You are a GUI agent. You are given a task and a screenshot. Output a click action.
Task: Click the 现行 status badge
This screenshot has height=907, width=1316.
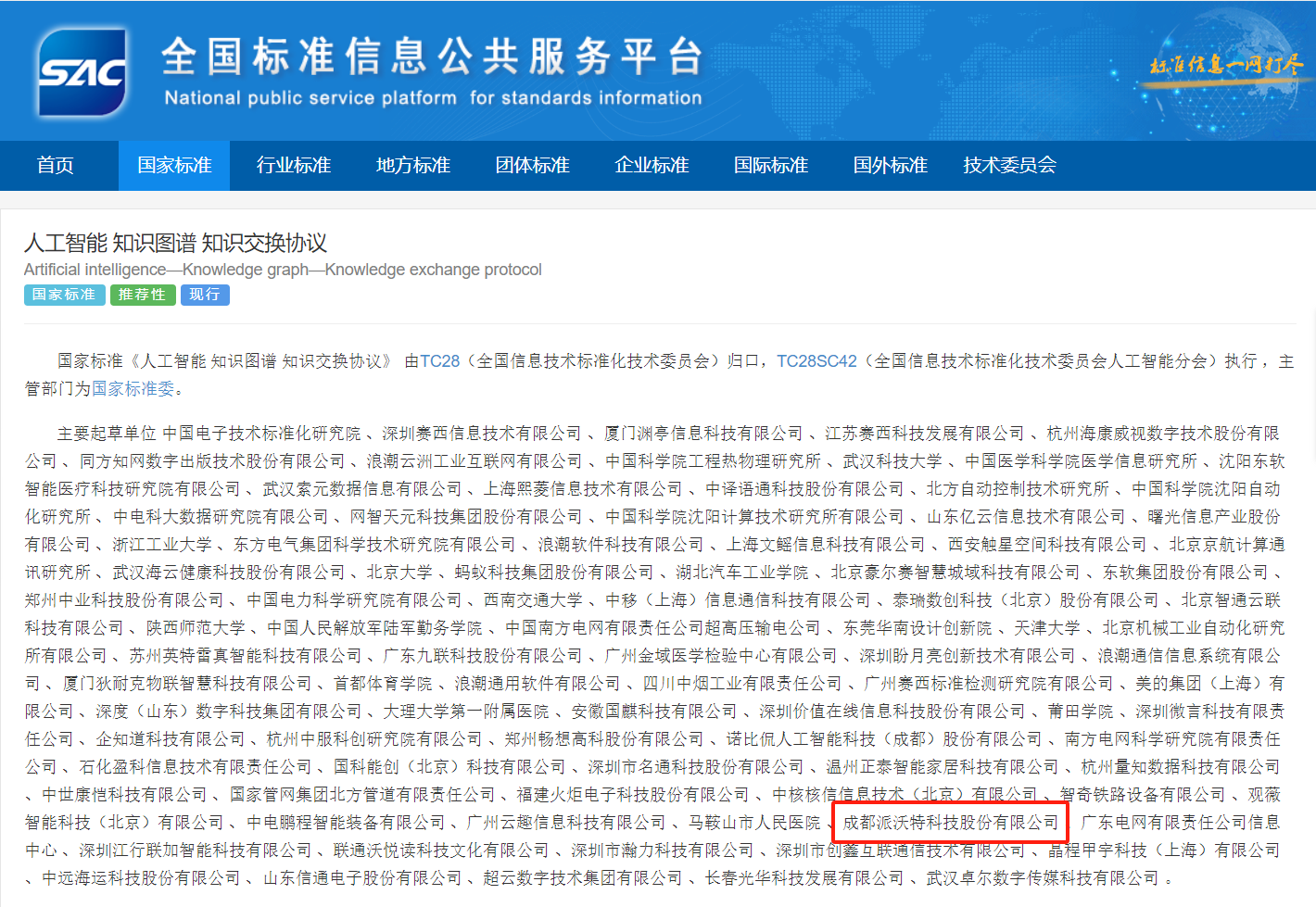pos(205,295)
